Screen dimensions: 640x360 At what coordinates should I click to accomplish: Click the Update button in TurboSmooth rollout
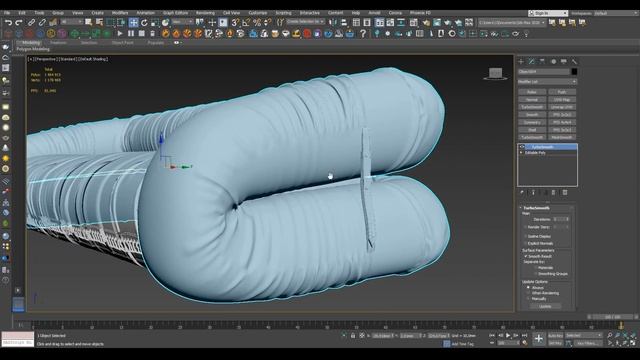click(545, 306)
